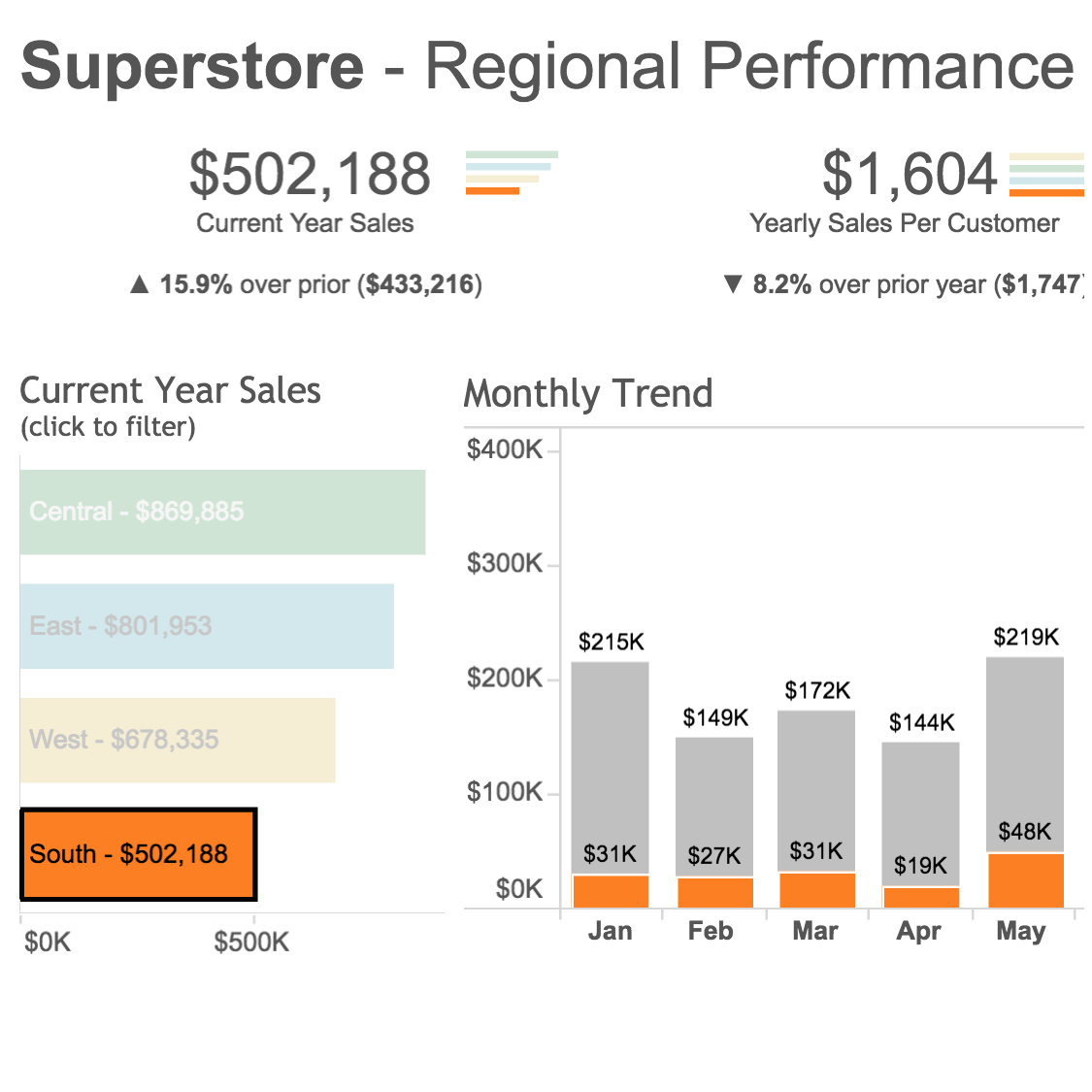
Task: Click the $502,188 Current Year Sales figure
Action: (310, 175)
